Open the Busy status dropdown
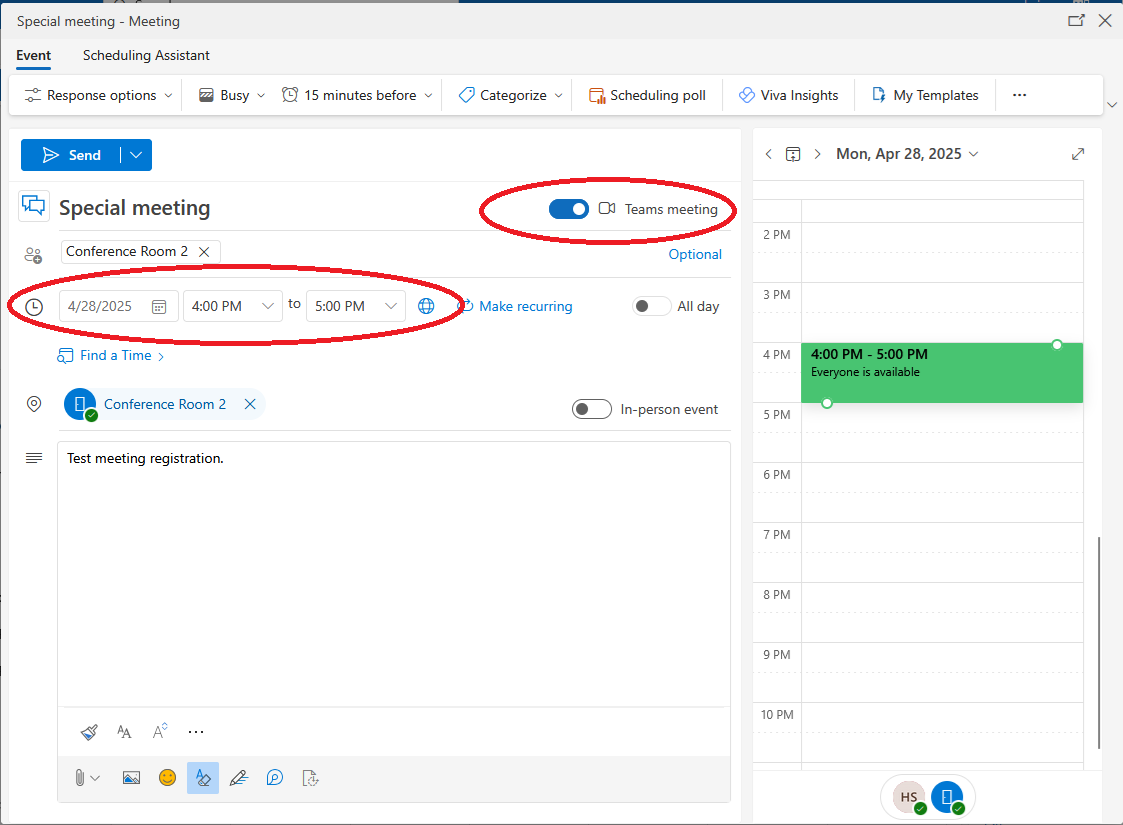The image size is (1123, 825). click(x=232, y=95)
